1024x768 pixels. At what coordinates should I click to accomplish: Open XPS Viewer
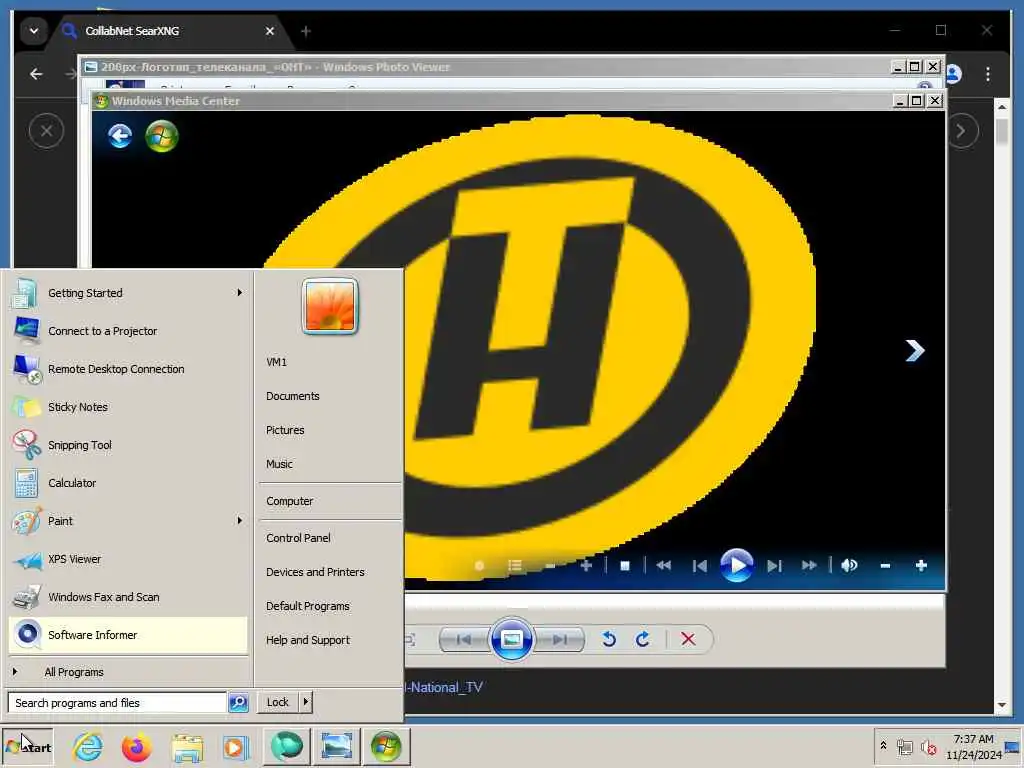pos(128,559)
